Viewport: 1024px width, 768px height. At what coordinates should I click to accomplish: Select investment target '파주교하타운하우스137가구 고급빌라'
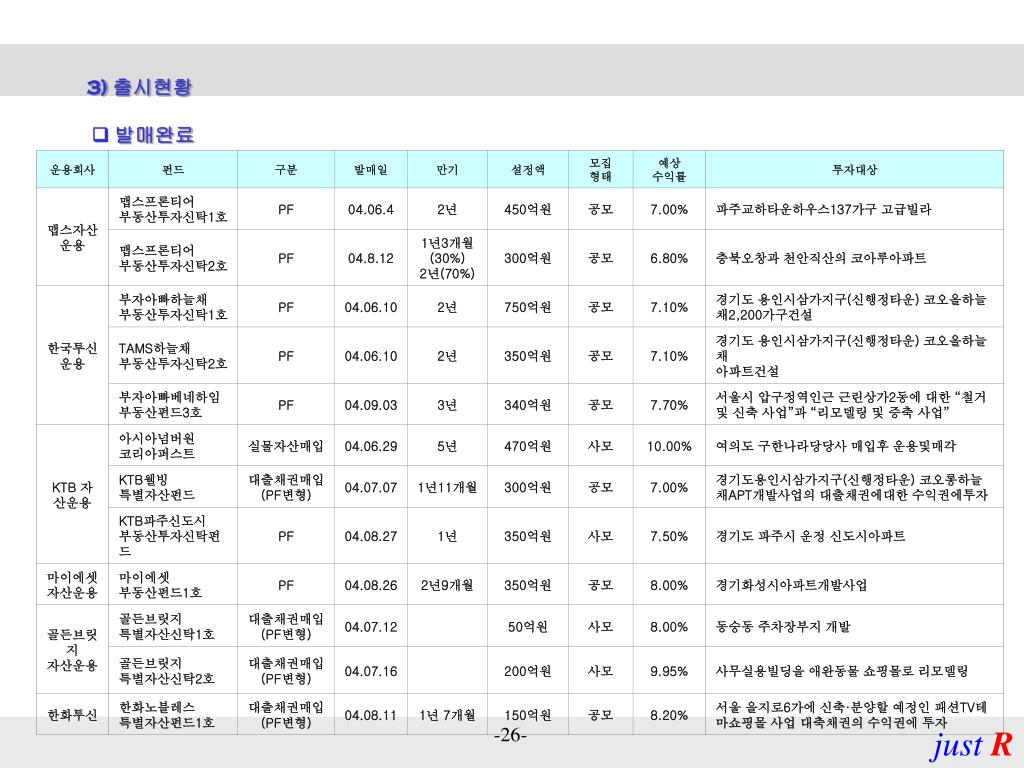pos(824,210)
